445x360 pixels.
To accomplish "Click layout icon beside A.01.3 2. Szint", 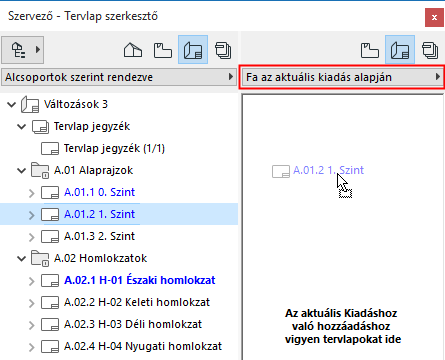I will pyautogui.click(x=50, y=237).
